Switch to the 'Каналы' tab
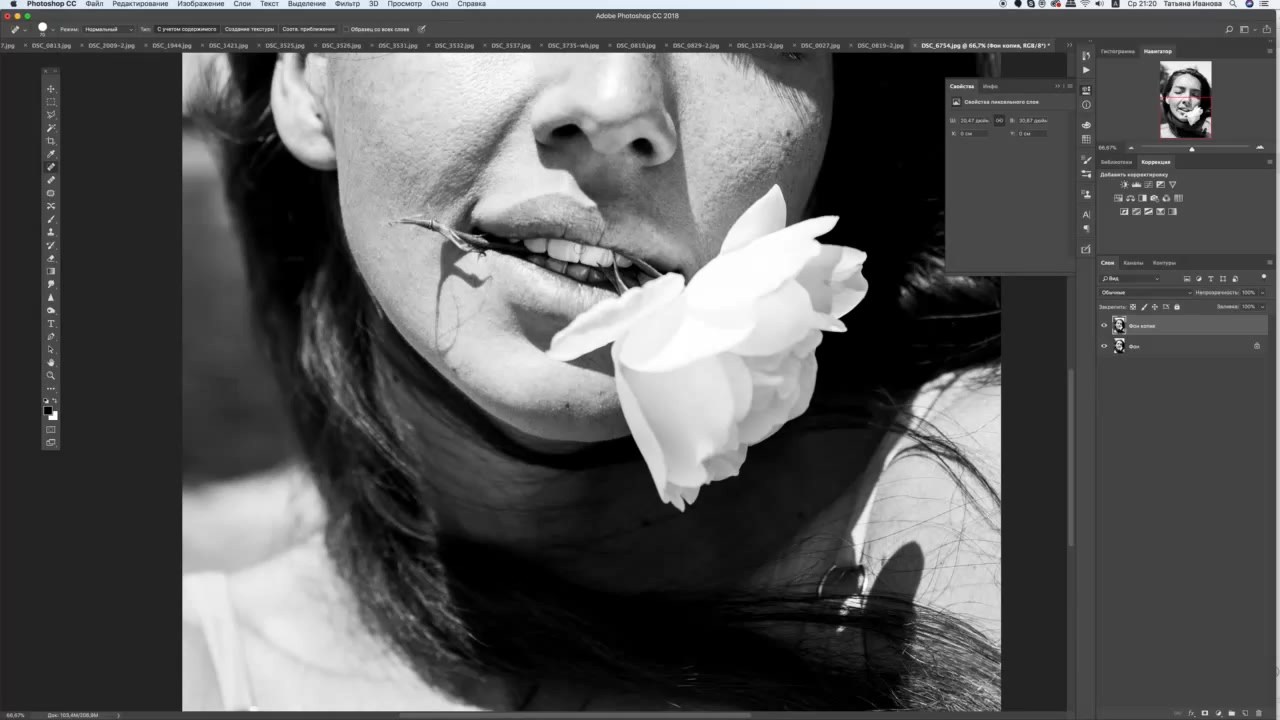 coord(1133,263)
